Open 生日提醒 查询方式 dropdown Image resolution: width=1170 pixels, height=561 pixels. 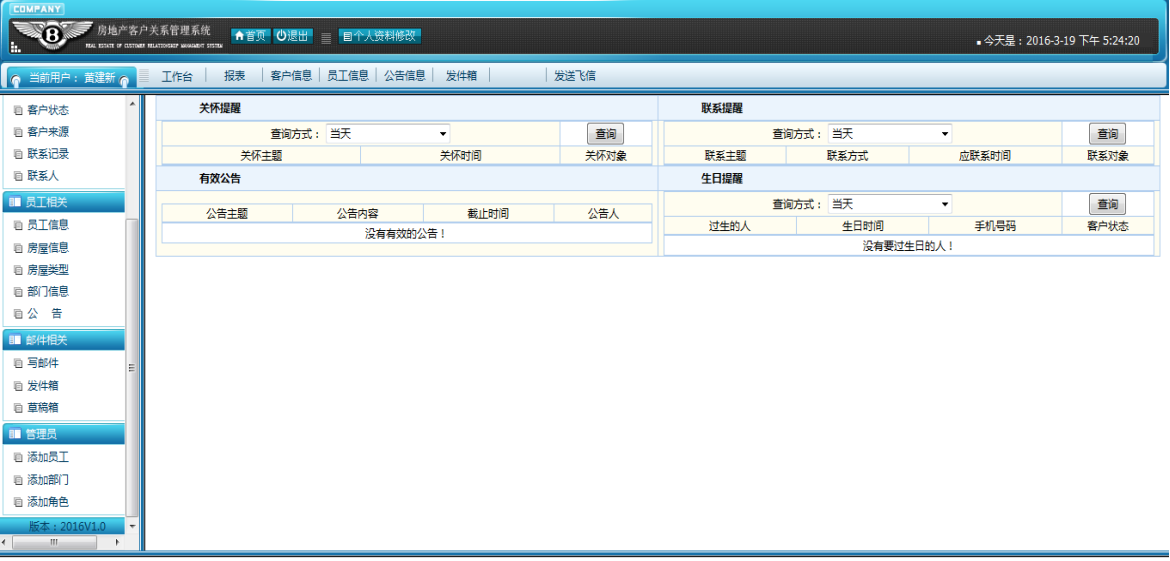click(x=890, y=204)
